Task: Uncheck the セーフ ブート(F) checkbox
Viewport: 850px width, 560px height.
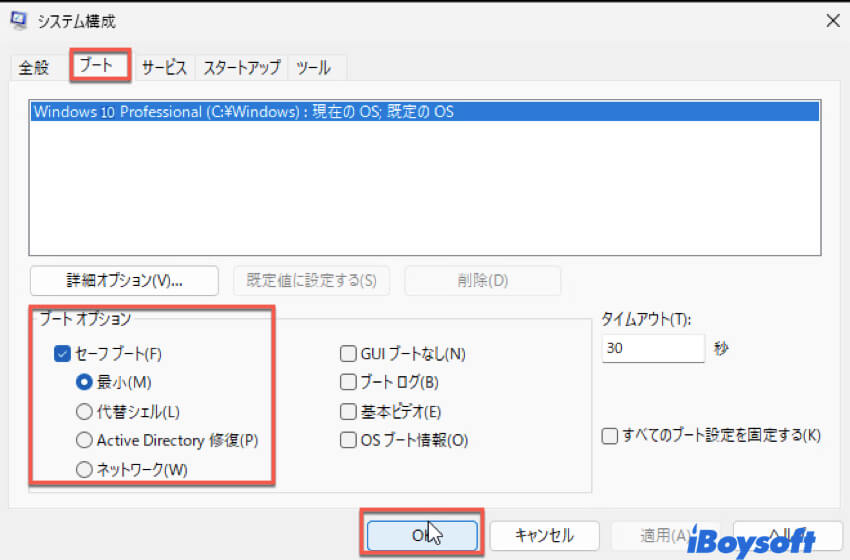Action: (x=62, y=354)
